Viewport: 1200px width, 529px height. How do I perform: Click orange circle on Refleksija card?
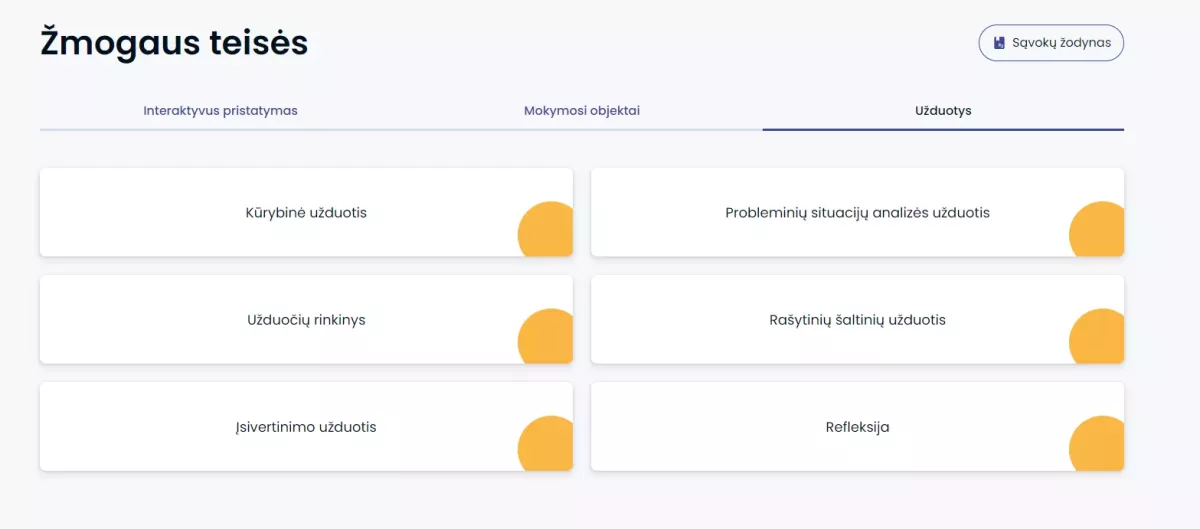click(1099, 444)
